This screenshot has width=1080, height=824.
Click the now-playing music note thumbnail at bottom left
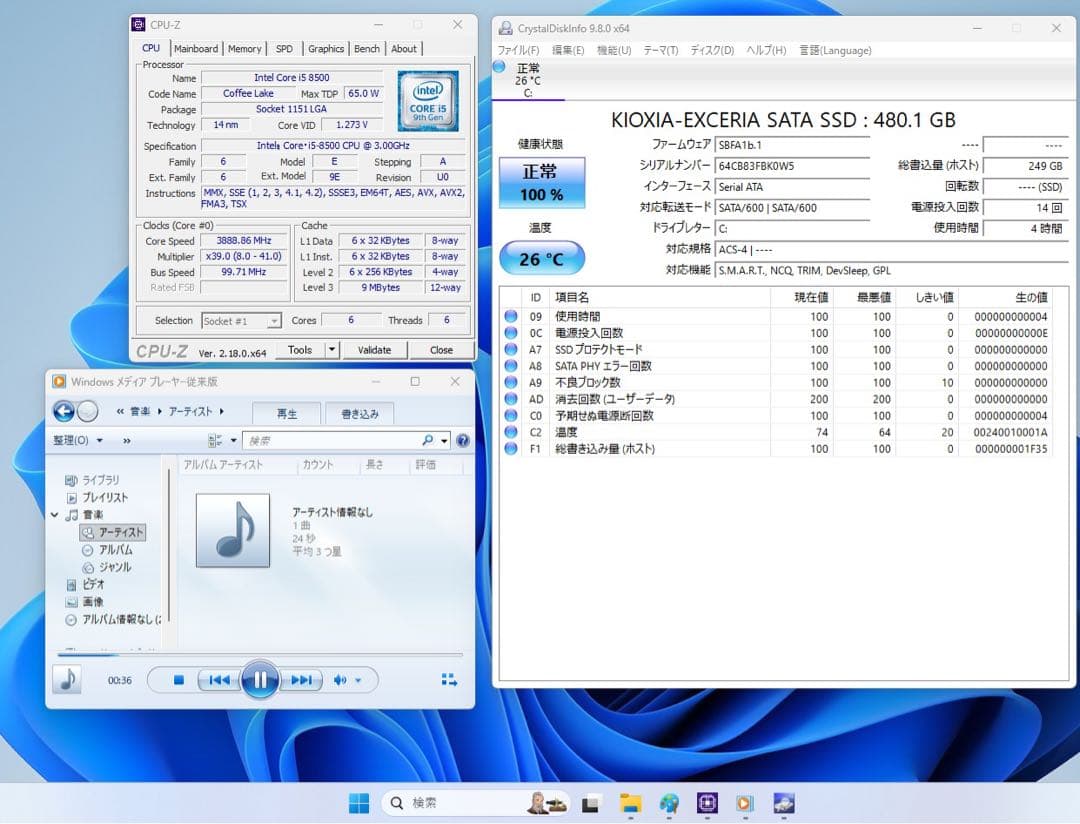click(68, 680)
